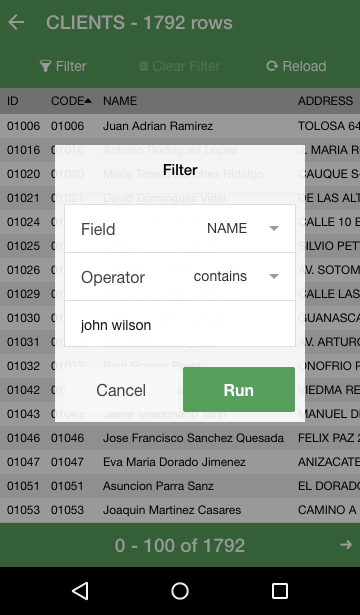
Task: Click address cell 'TOLOSA 64'
Action: (329, 126)
